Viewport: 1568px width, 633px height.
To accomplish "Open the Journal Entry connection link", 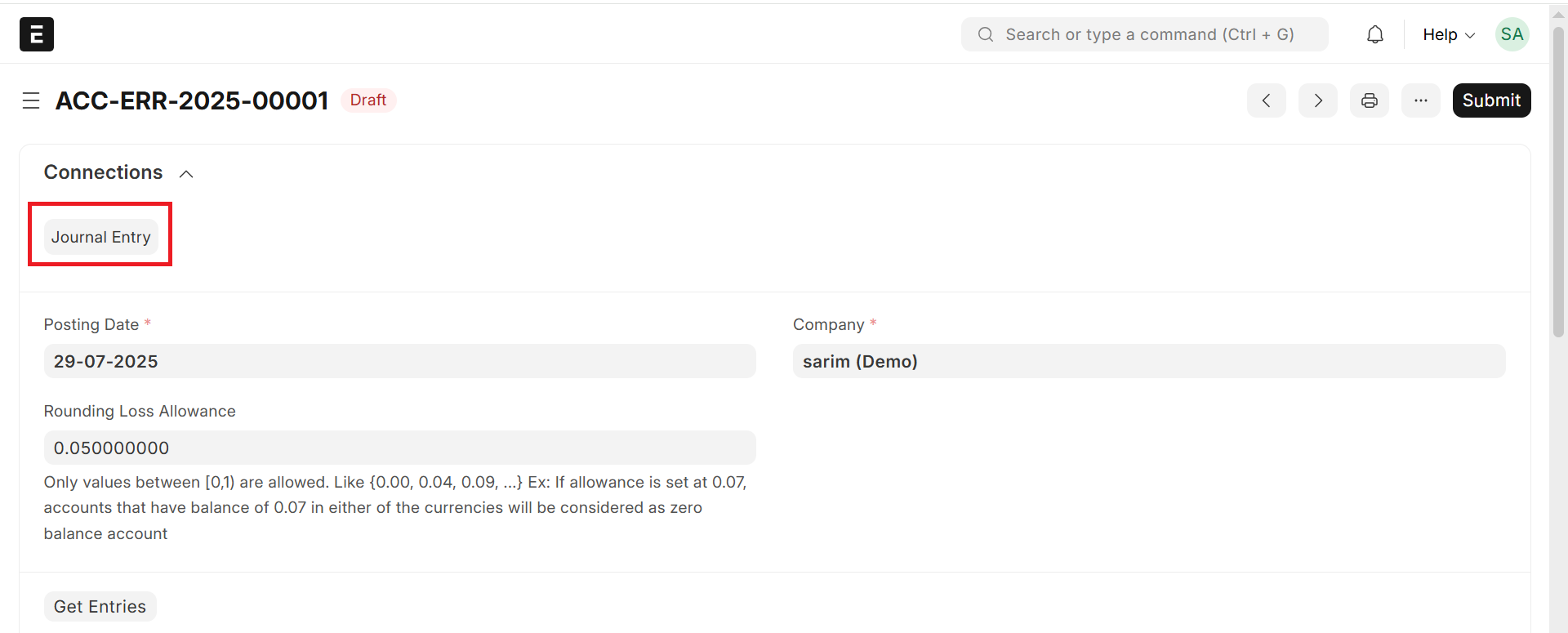I will [100, 237].
